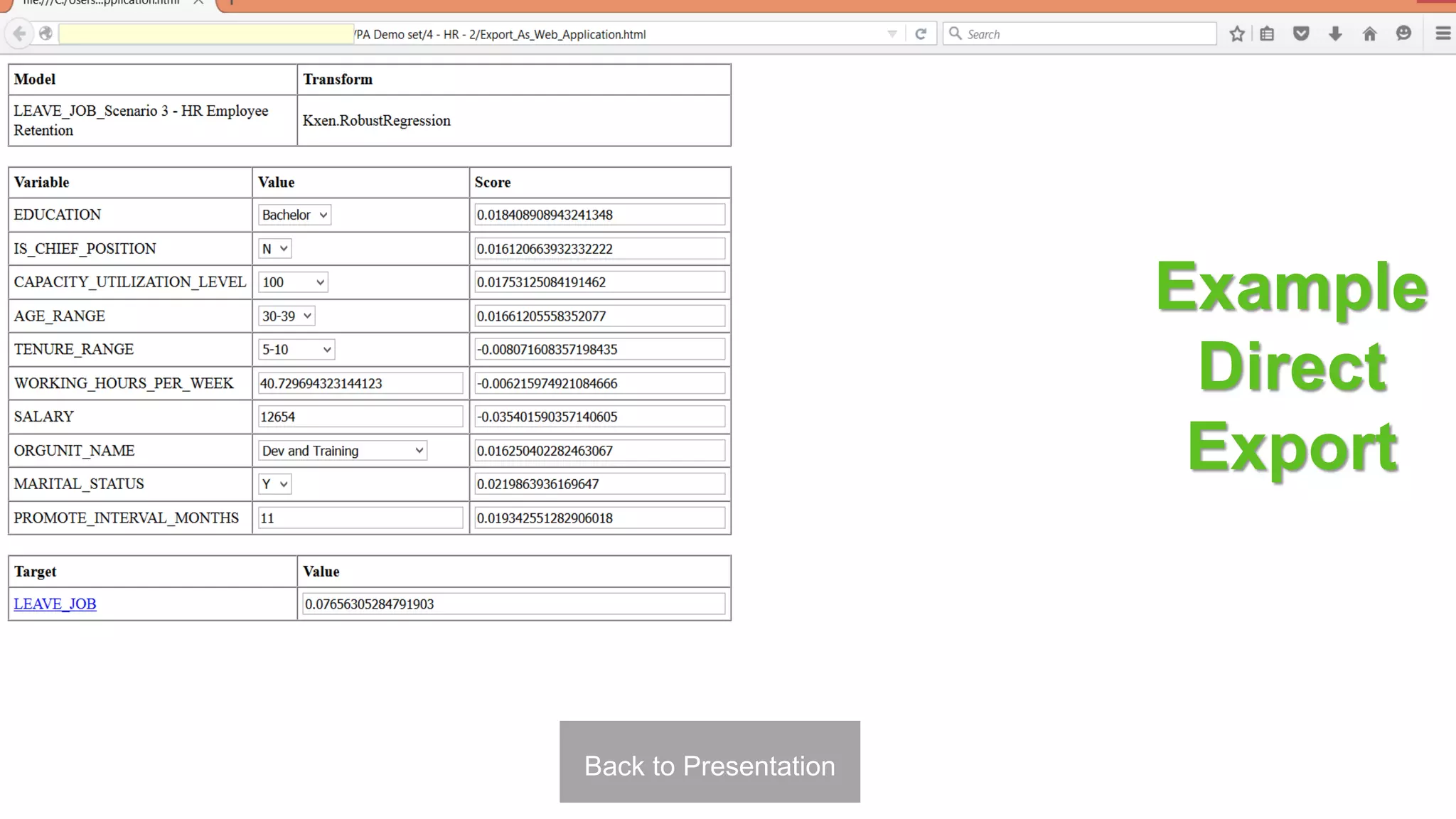The height and width of the screenshot is (819, 1456).
Task: Open the Hello chat smiley icon
Action: coord(1403,33)
